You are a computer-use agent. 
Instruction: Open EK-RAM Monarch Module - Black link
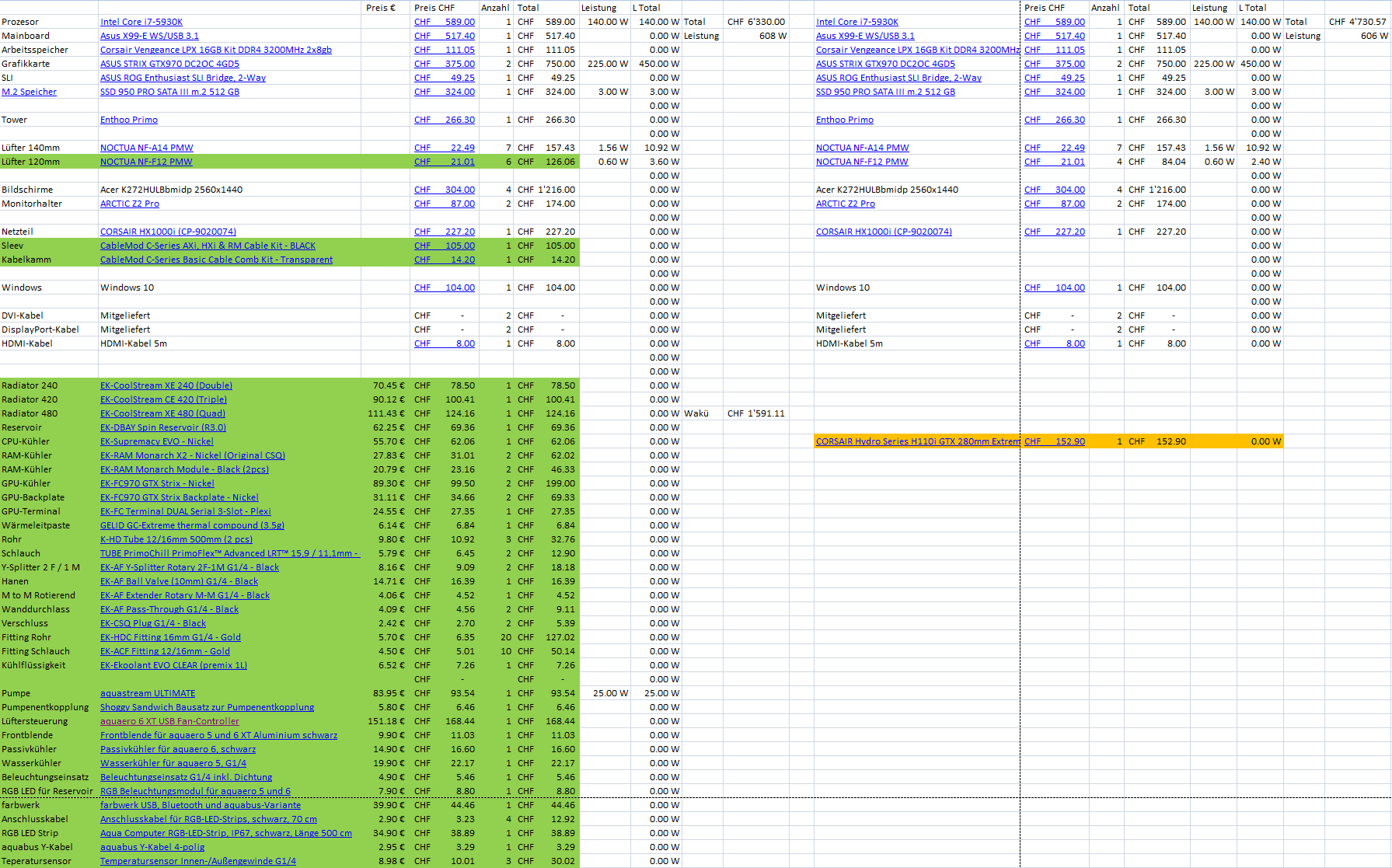click(184, 469)
